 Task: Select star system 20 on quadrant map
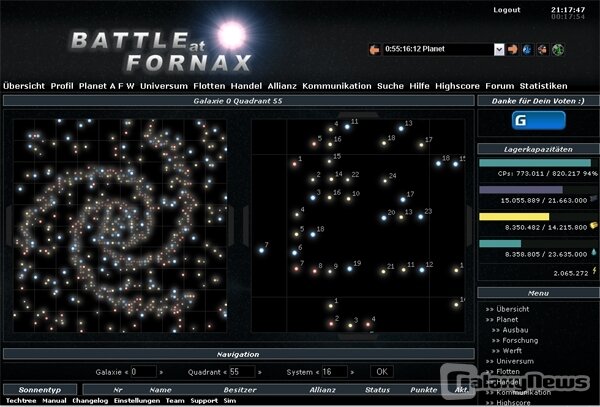click(384, 218)
